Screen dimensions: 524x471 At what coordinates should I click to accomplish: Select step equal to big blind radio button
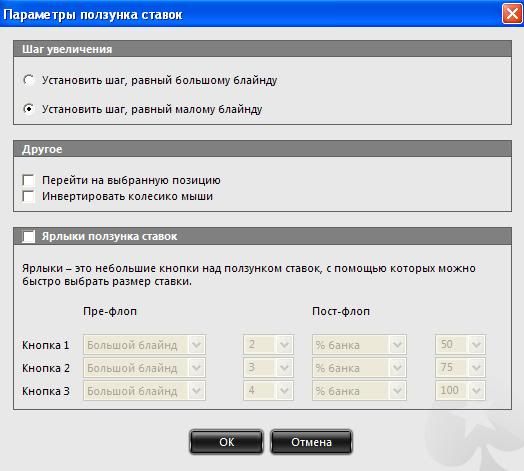pyautogui.click(x=29, y=80)
